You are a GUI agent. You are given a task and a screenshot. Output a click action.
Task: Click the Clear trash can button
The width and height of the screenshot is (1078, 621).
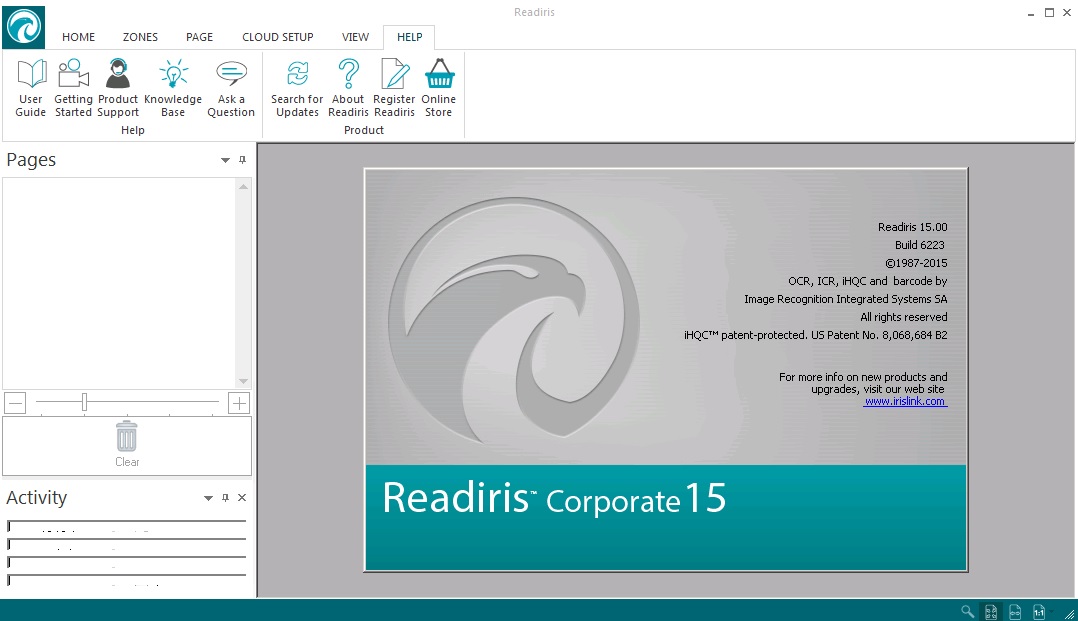coord(127,445)
